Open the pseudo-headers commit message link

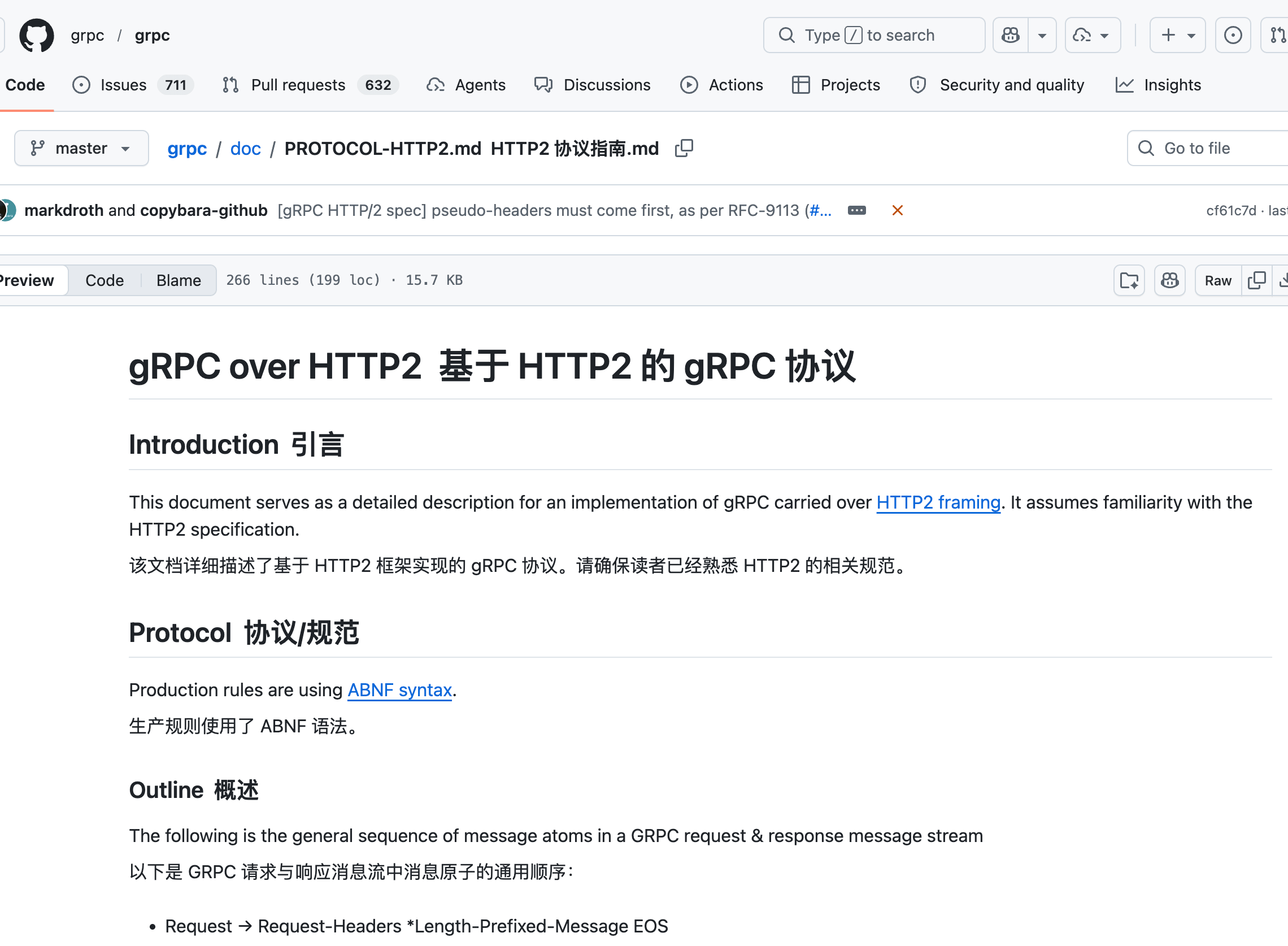[541, 211]
